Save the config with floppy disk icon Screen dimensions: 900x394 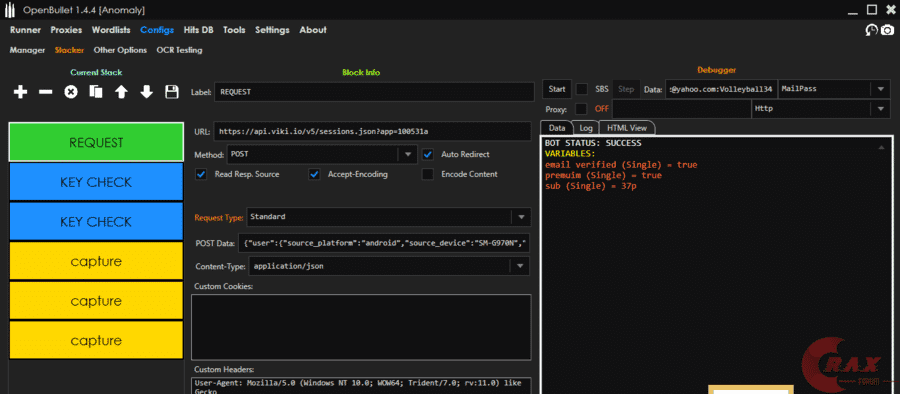pyautogui.click(x=171, y=92)
